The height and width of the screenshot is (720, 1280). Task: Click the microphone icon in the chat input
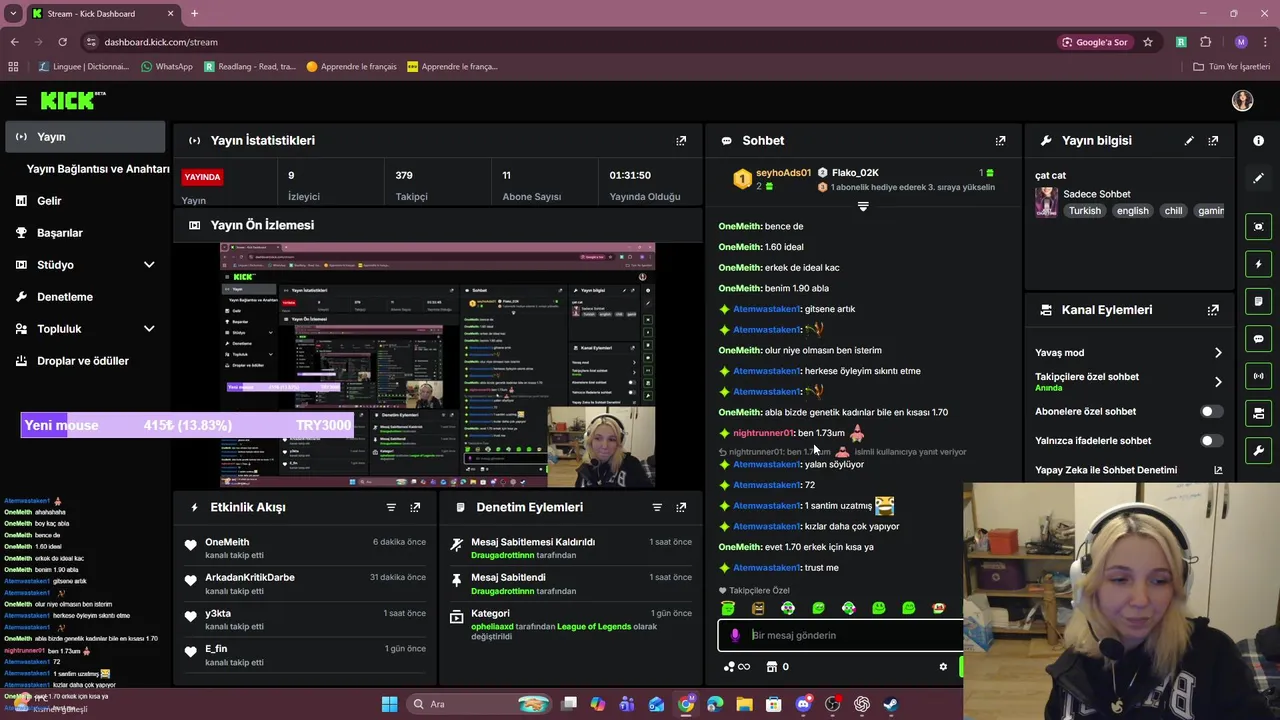[x=735, y=635]
